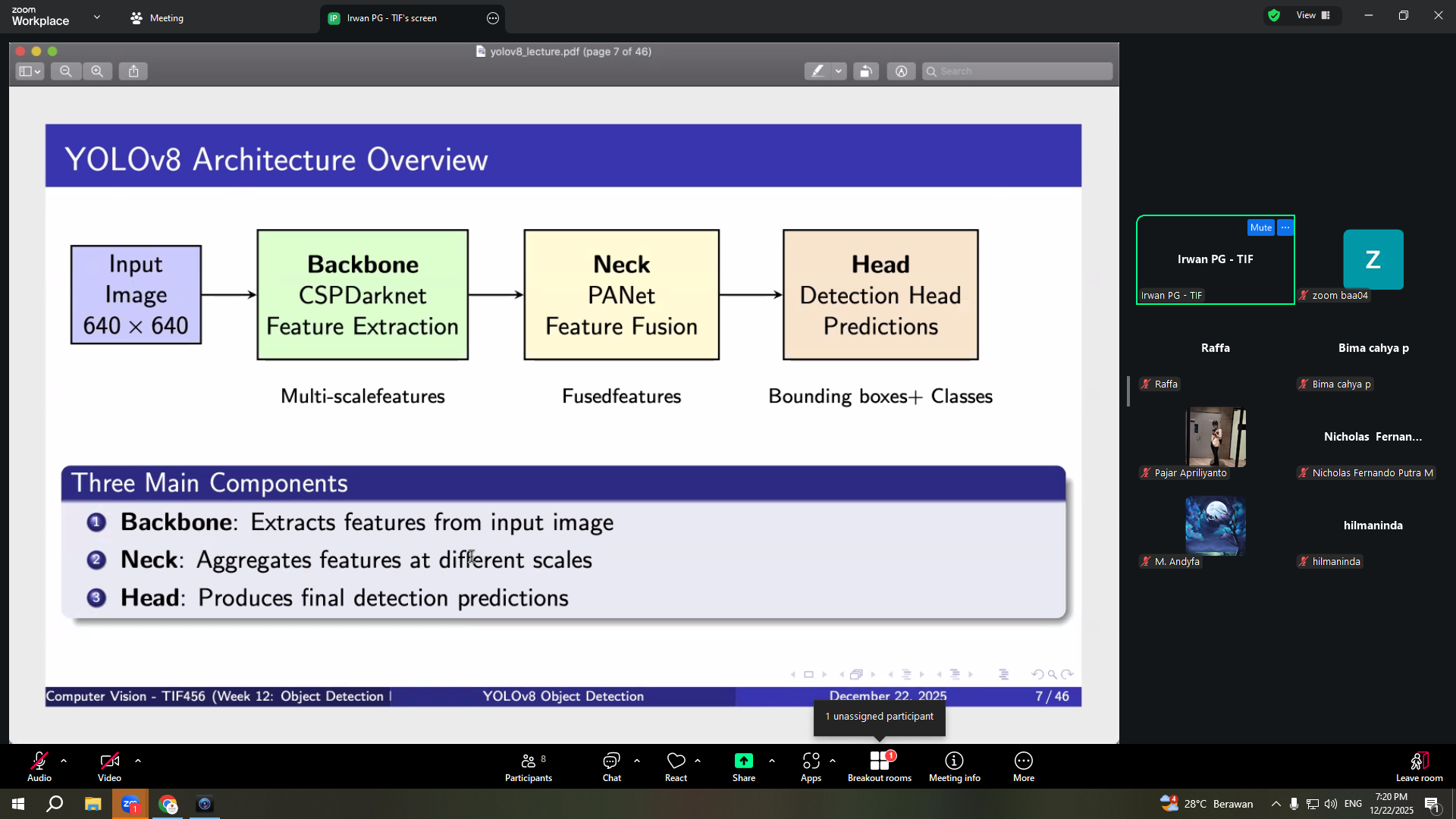
Task: Show hidden system tray icons
Action: (x=1276, y=804)
